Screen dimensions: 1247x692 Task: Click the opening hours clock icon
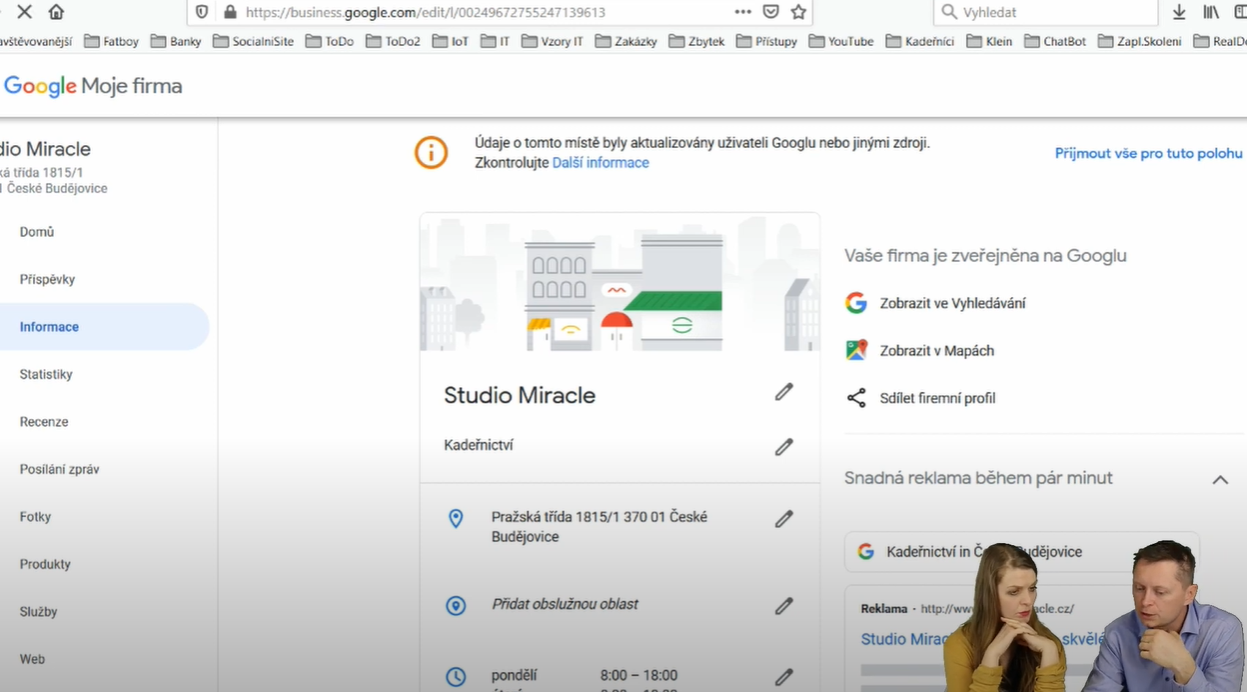(x=456, y=677)
